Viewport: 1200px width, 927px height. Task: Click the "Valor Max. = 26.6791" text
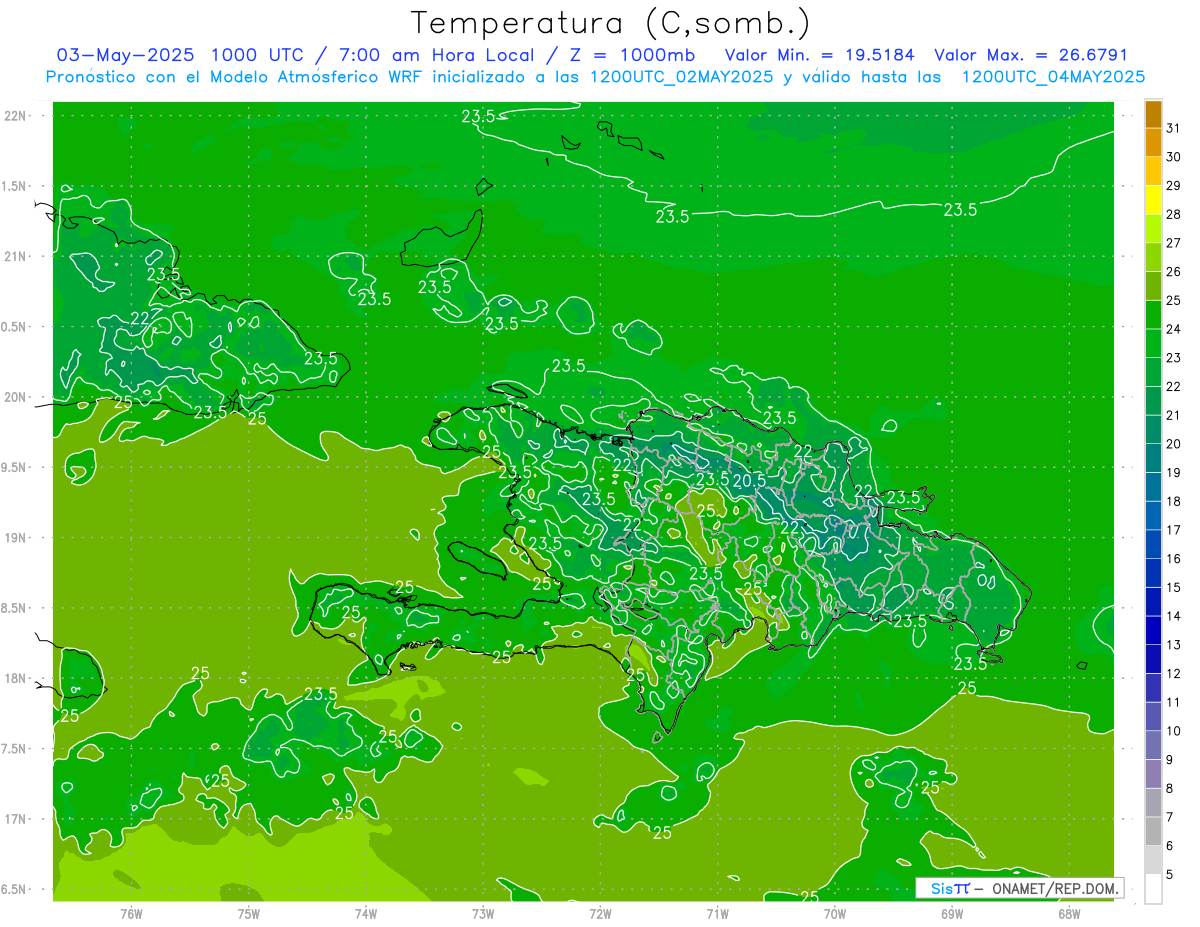click(x=1031, y=55)
